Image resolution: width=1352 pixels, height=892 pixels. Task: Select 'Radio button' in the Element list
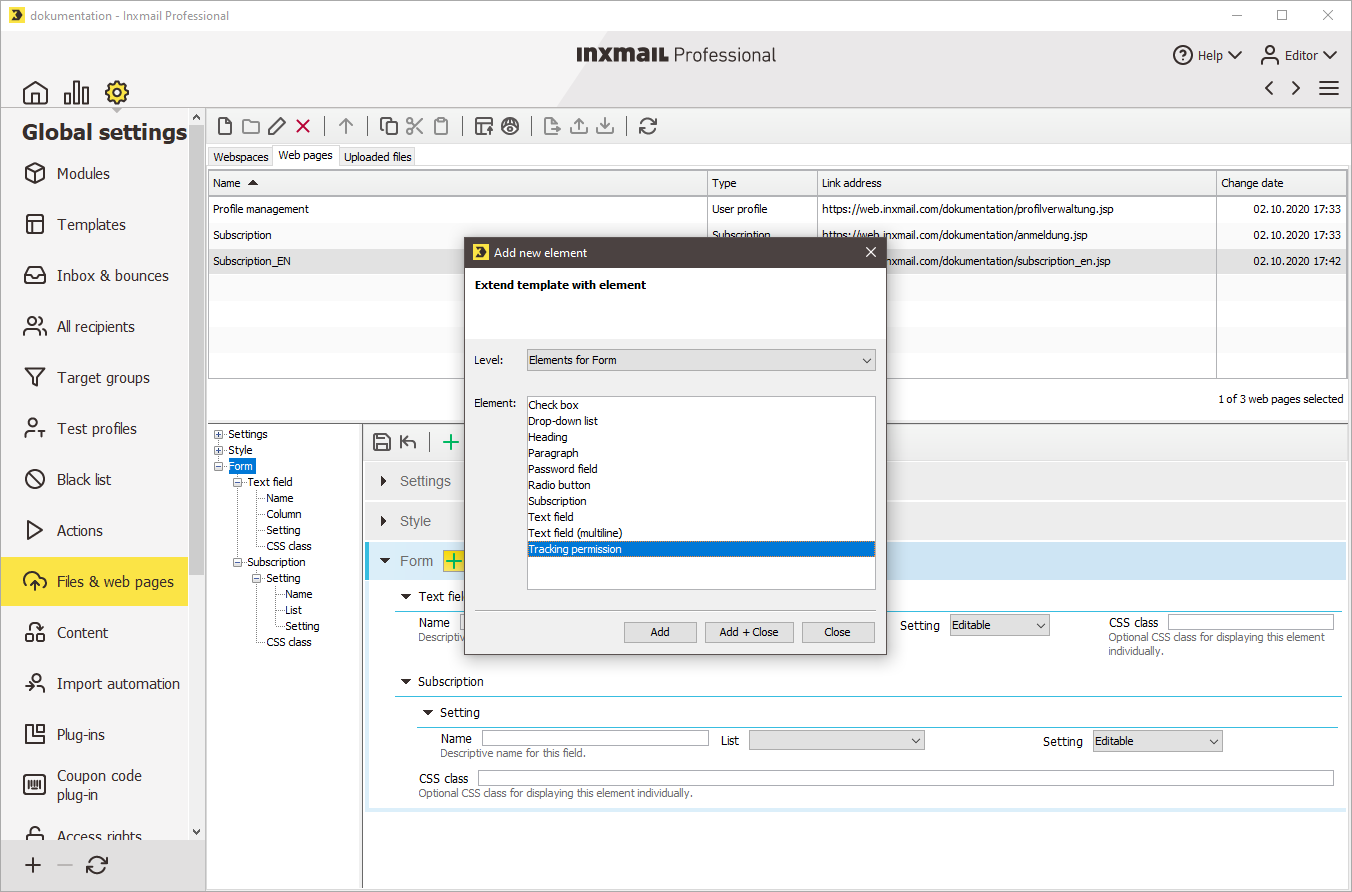[701, 485]
